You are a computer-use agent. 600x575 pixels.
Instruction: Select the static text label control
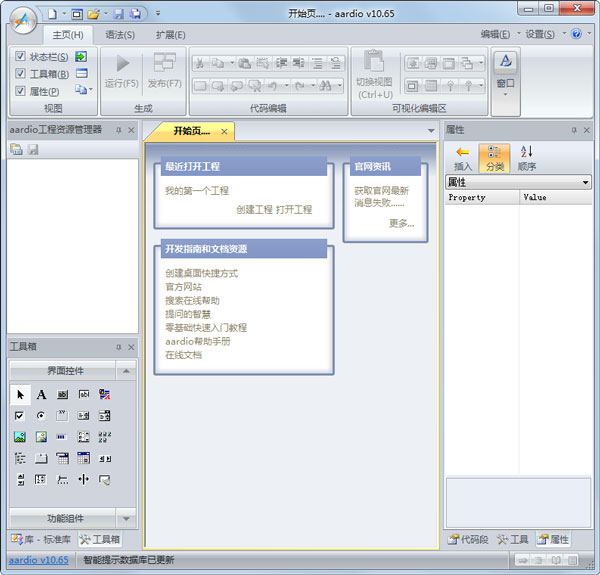pos(41,394)
